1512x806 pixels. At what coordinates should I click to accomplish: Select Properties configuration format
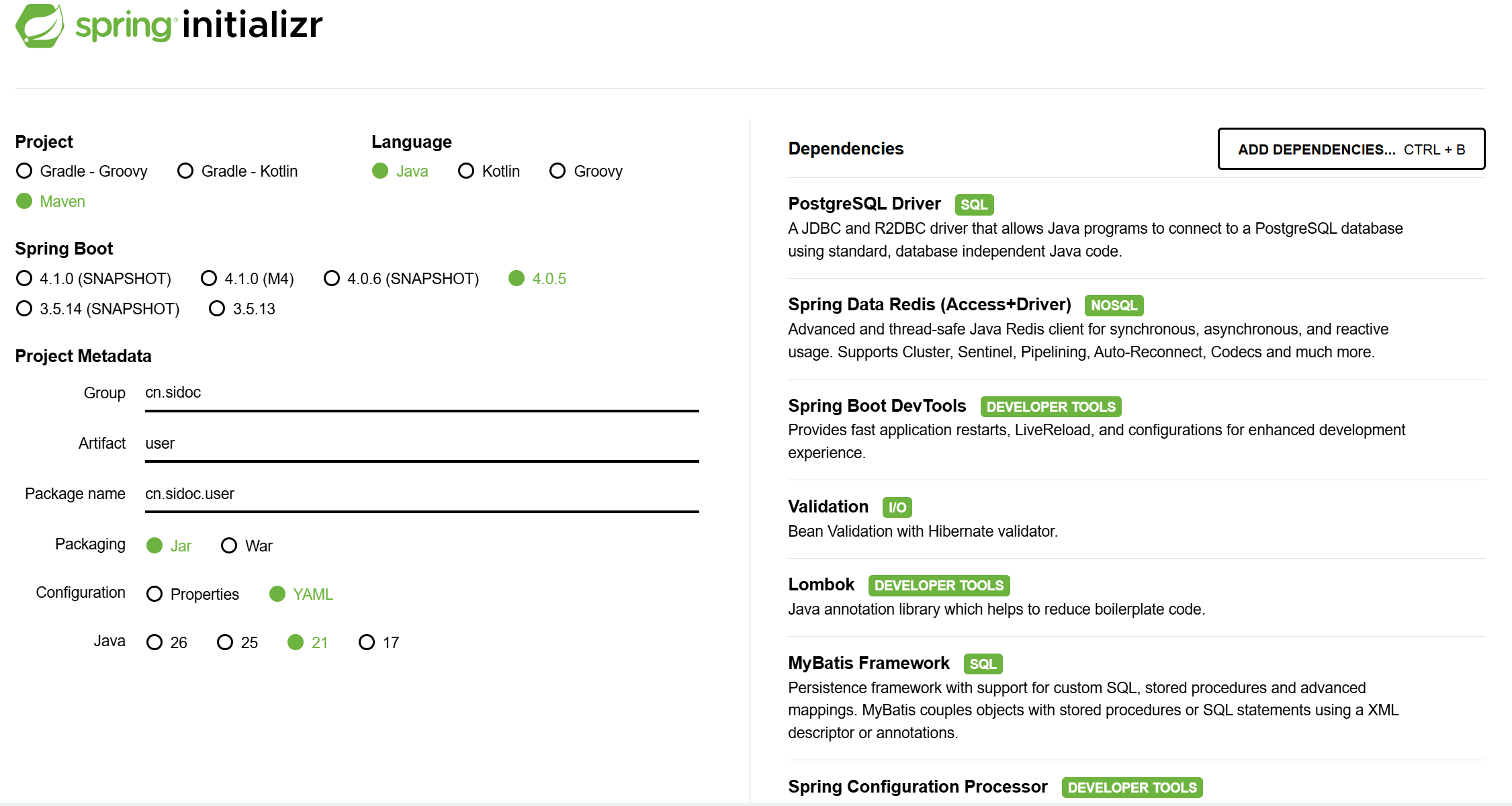(x=155, y=594)
